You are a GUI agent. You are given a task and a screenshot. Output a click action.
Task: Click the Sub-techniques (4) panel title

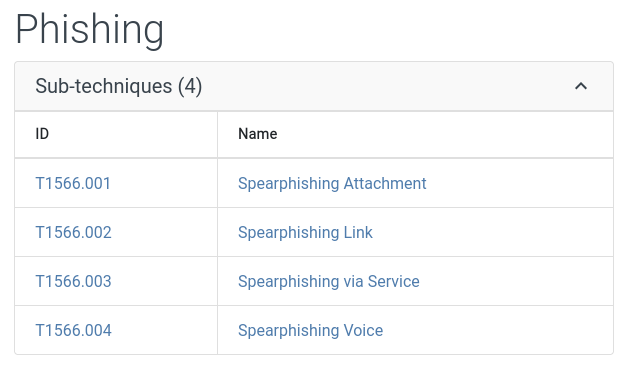pyautogui.click(x=119, y=86)
